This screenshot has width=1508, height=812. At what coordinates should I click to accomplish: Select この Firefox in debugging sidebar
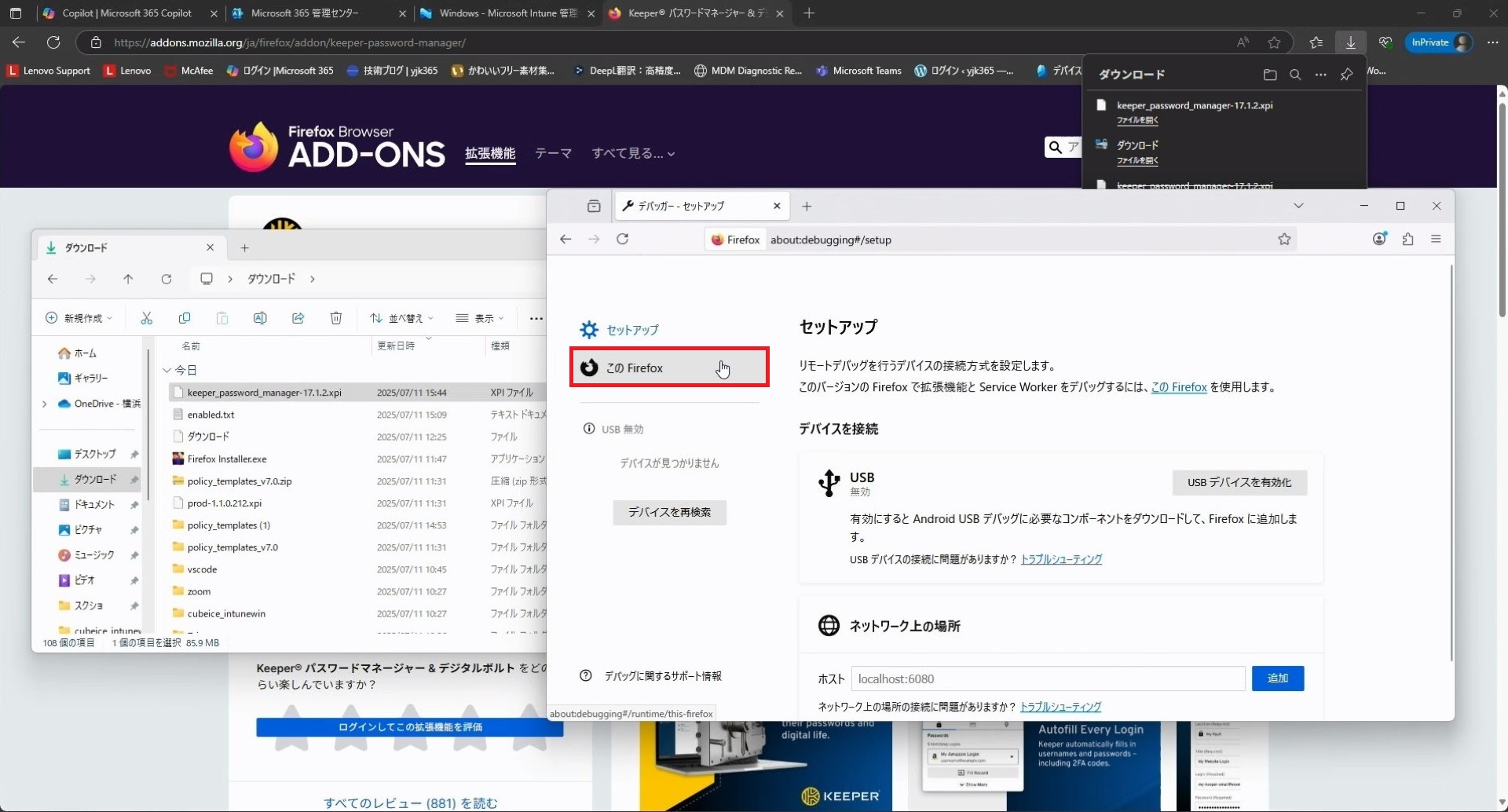coord(668,368)
